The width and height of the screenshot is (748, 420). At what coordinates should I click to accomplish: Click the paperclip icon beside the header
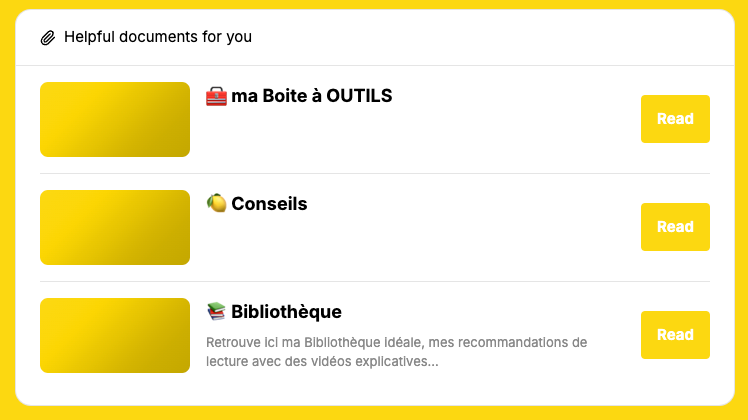[x=48, y=37]
